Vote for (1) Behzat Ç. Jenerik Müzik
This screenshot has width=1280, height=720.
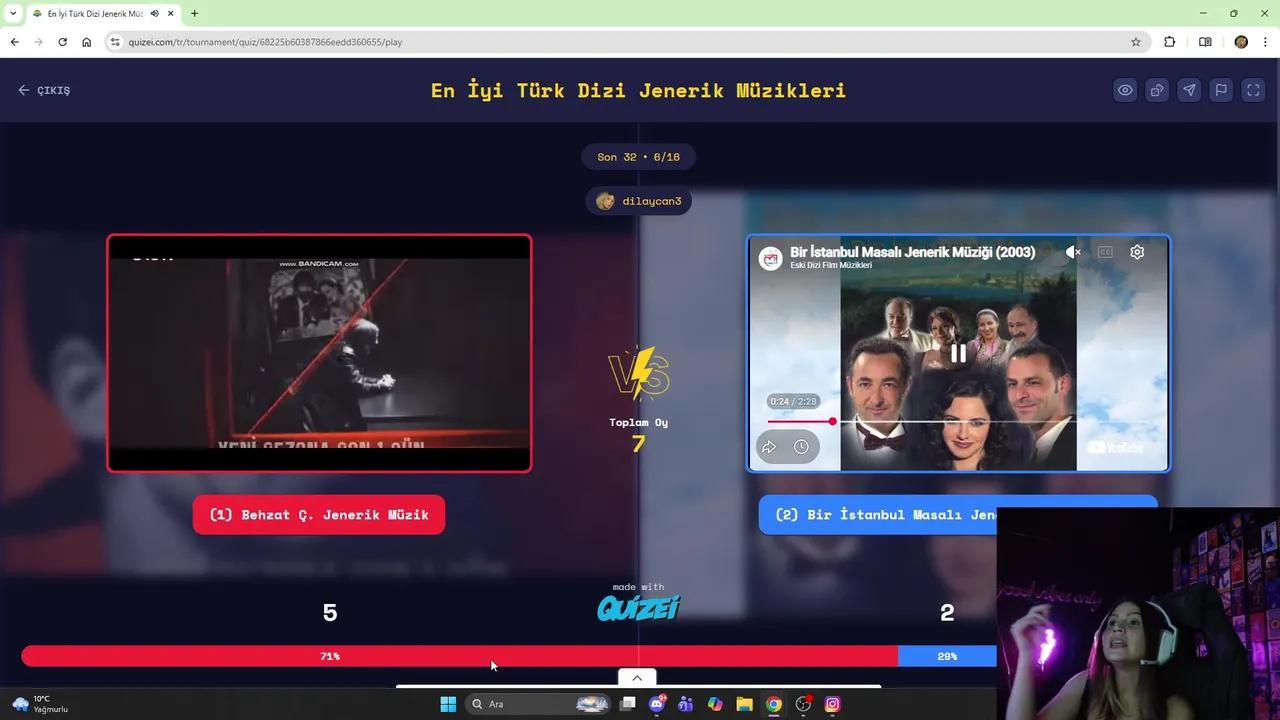(319, 514)
